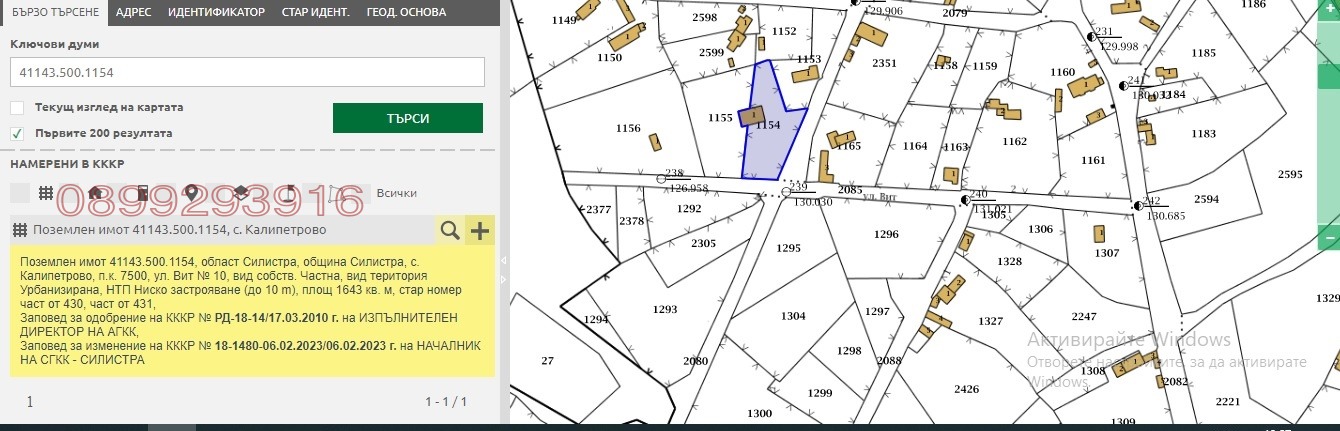Filter results by land parcel grid icon
The image size is (1340, 431).
point(45,193)
